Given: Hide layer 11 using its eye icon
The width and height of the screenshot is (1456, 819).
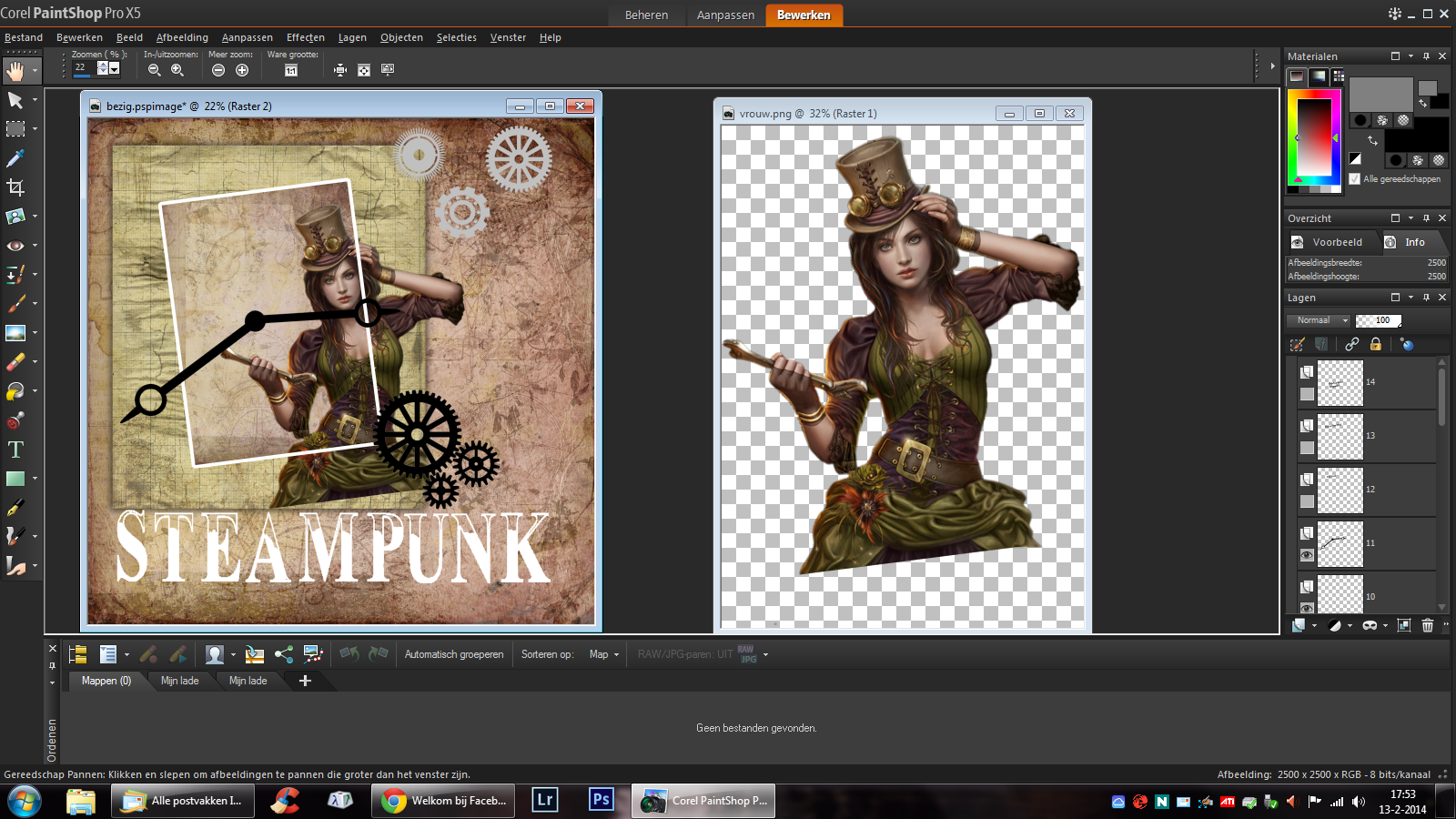Looking at the screenshot, I should tap(1307, 555).
